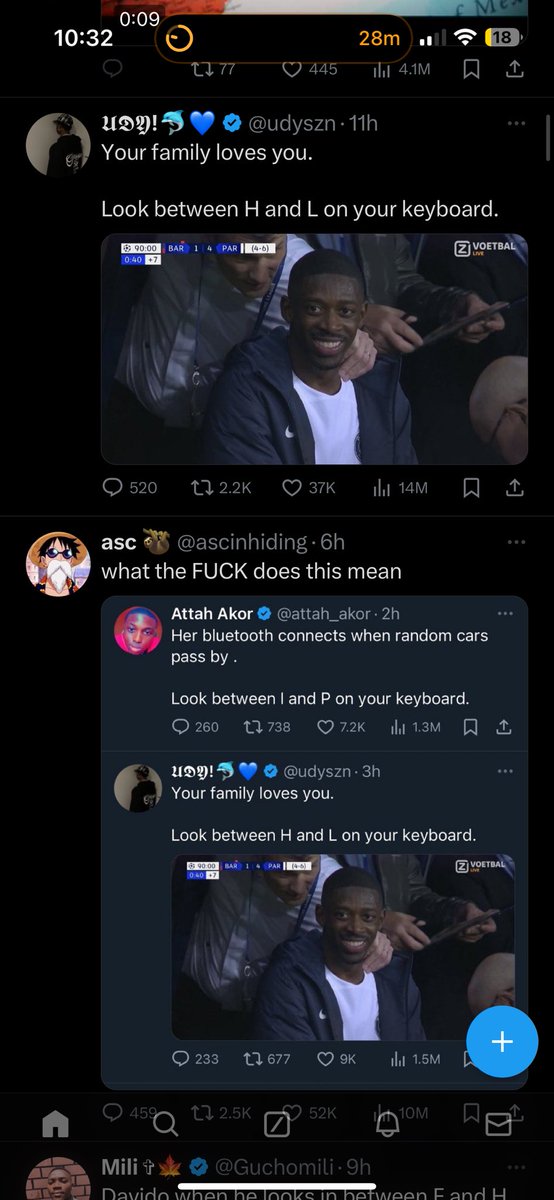Bookmark the top tweet with 4.1M views
This screenshot has height=1200, width=554.
click(x=471, y=69)
